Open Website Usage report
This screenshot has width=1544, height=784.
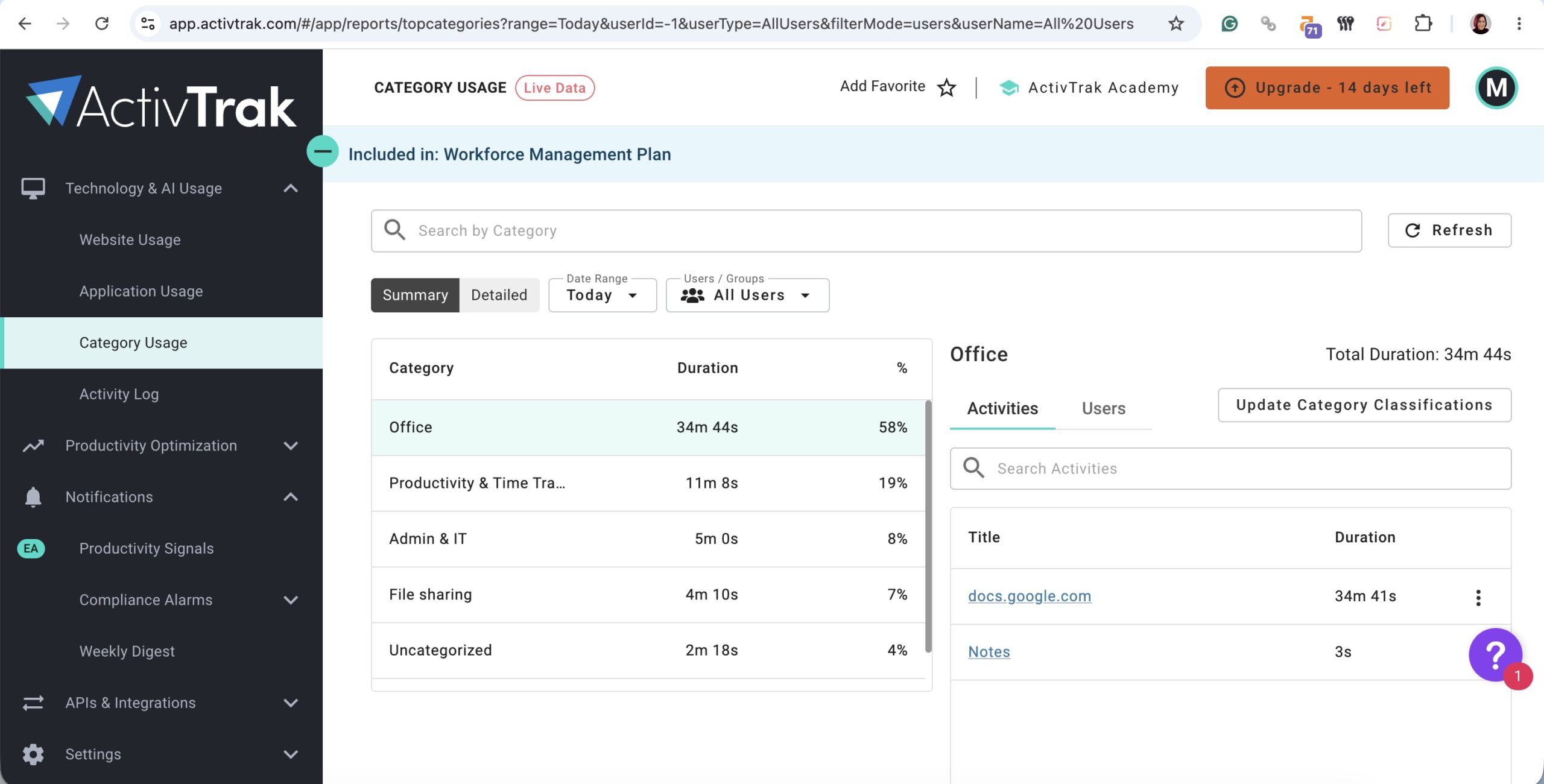pyautogui.click(x=130, y=239)
